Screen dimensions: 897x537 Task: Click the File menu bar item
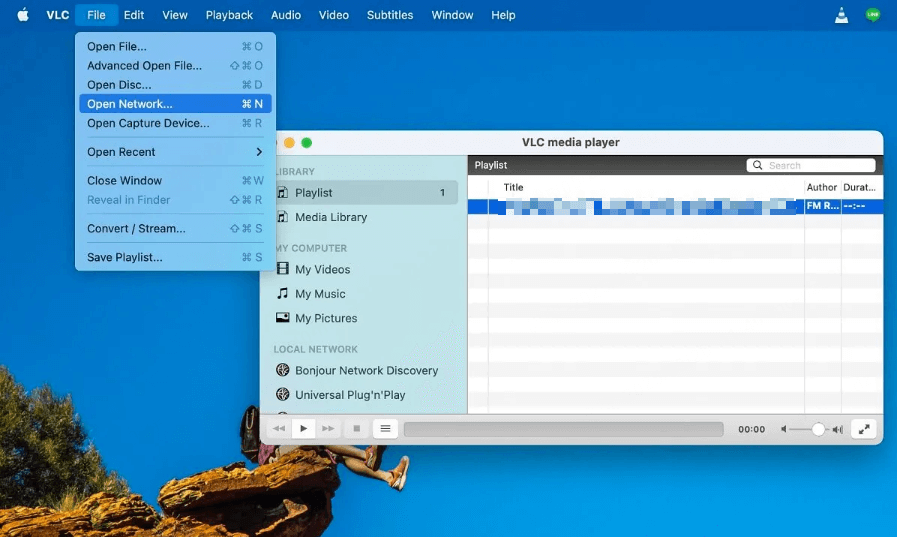coord(96,15)
